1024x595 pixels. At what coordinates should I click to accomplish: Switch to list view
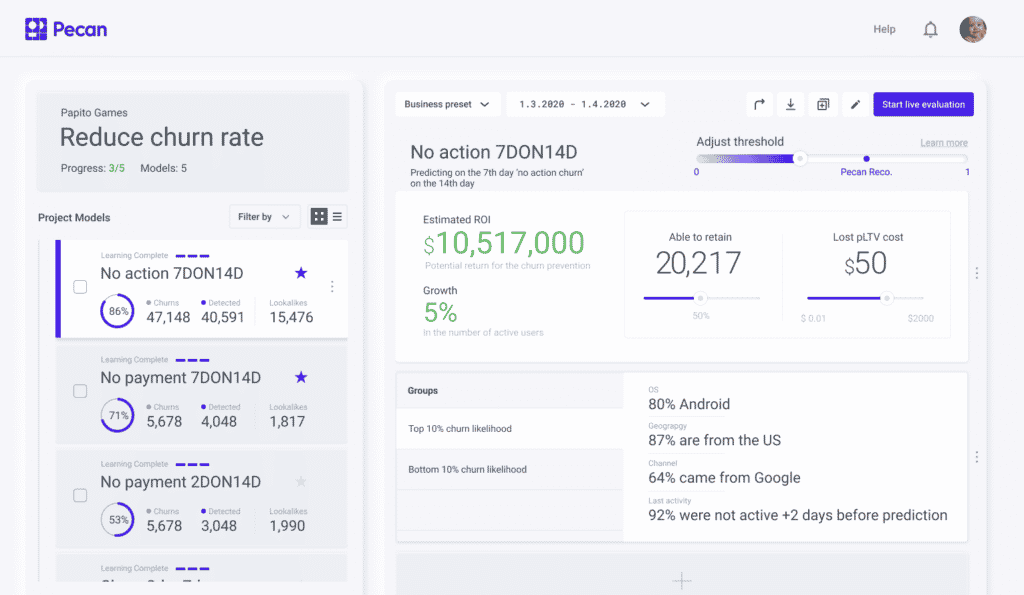coord(337,217)
